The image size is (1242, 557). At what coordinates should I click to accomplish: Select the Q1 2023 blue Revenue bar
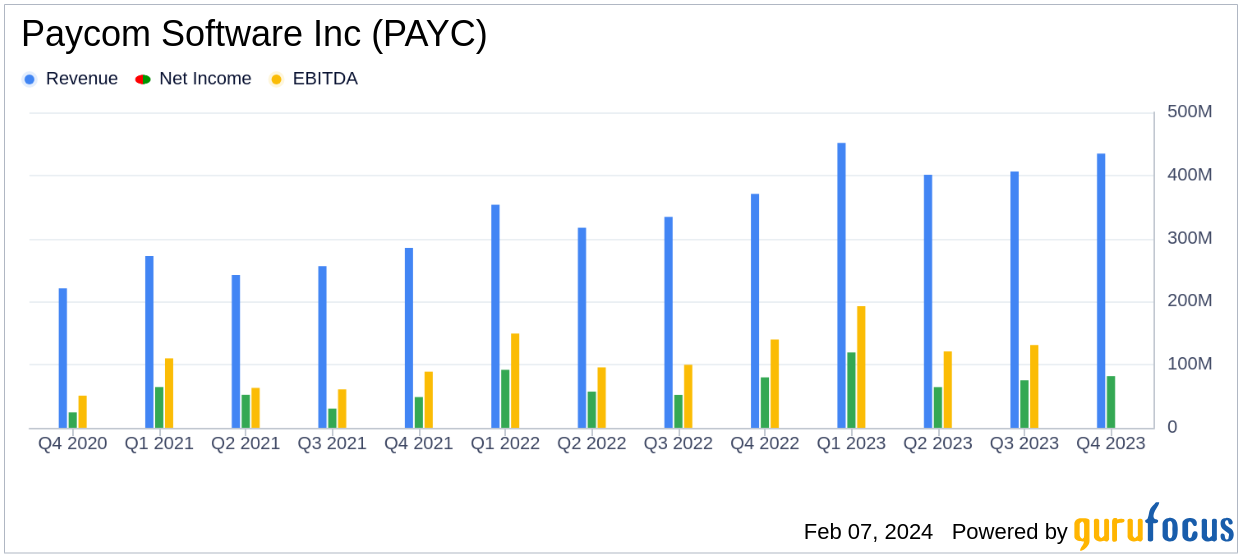coord(841,285)
